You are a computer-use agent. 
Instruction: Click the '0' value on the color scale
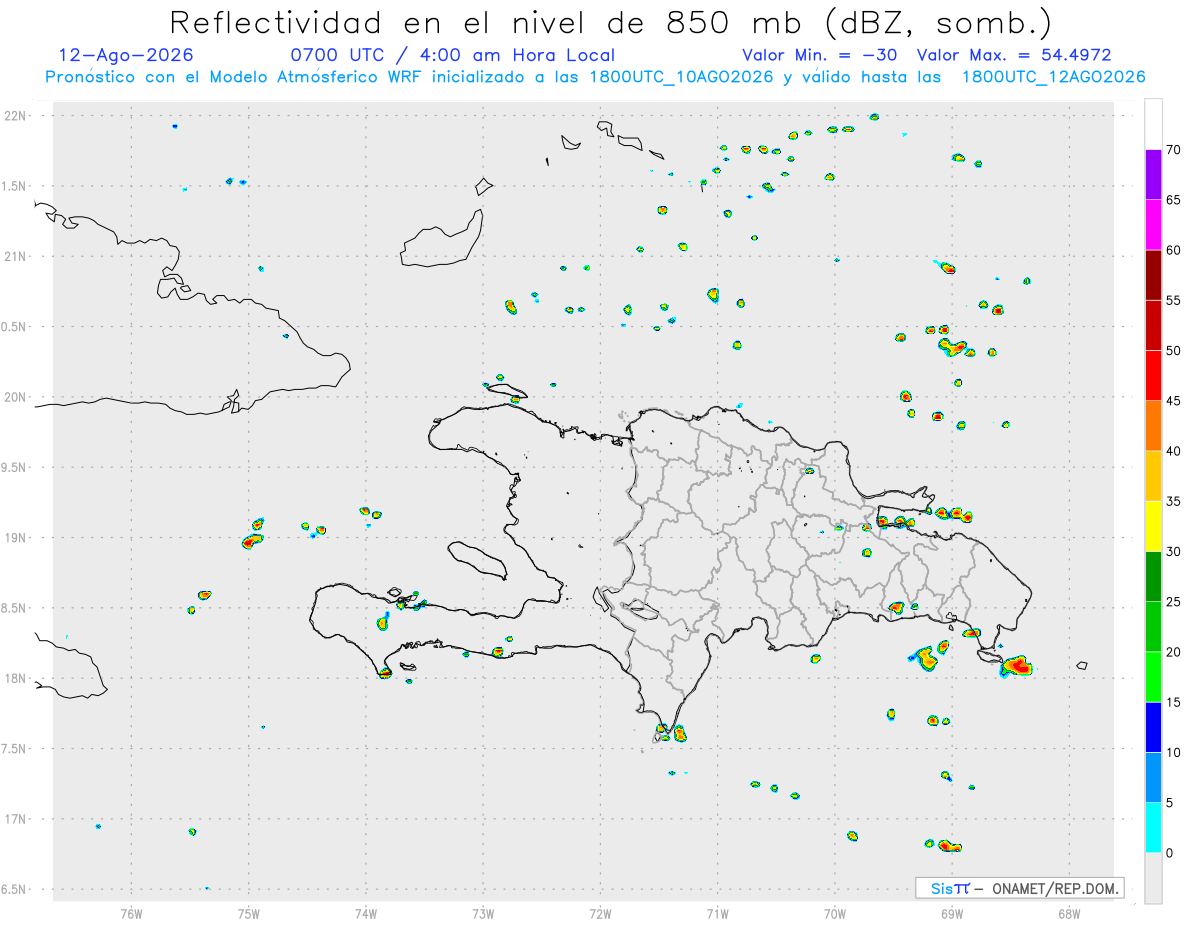point(1169,853)
